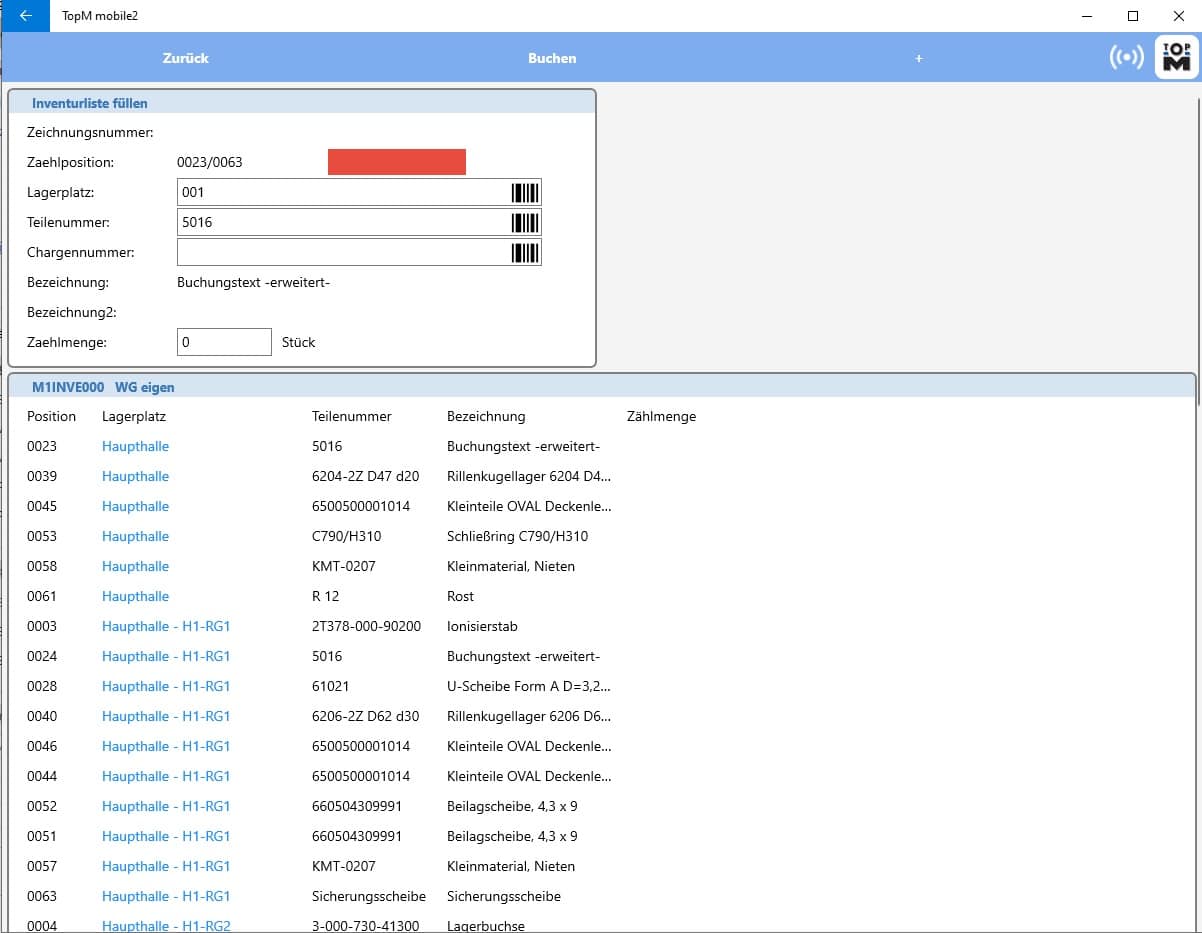Click the Inventurliste füllen panel header
The height and width of the screenshot is (933, 1202).
[x=90, y=103]
